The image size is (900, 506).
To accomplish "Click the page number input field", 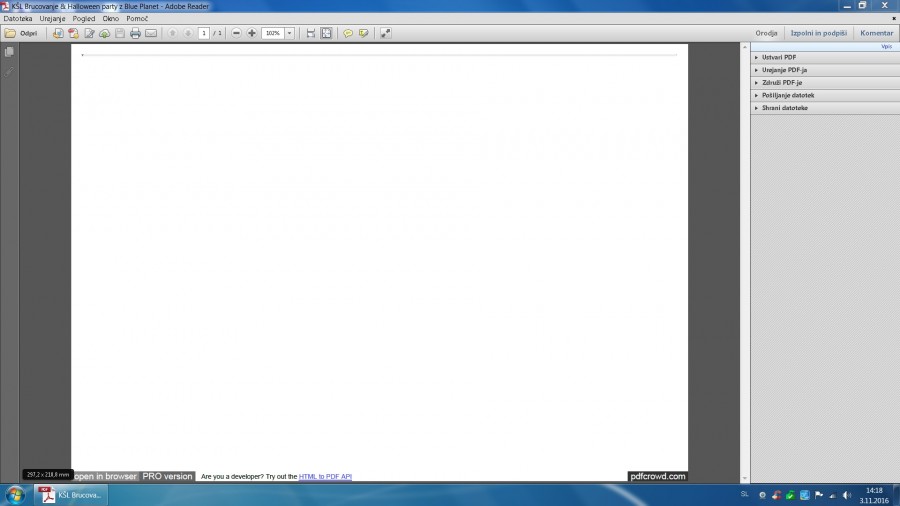I will (204, 33).
